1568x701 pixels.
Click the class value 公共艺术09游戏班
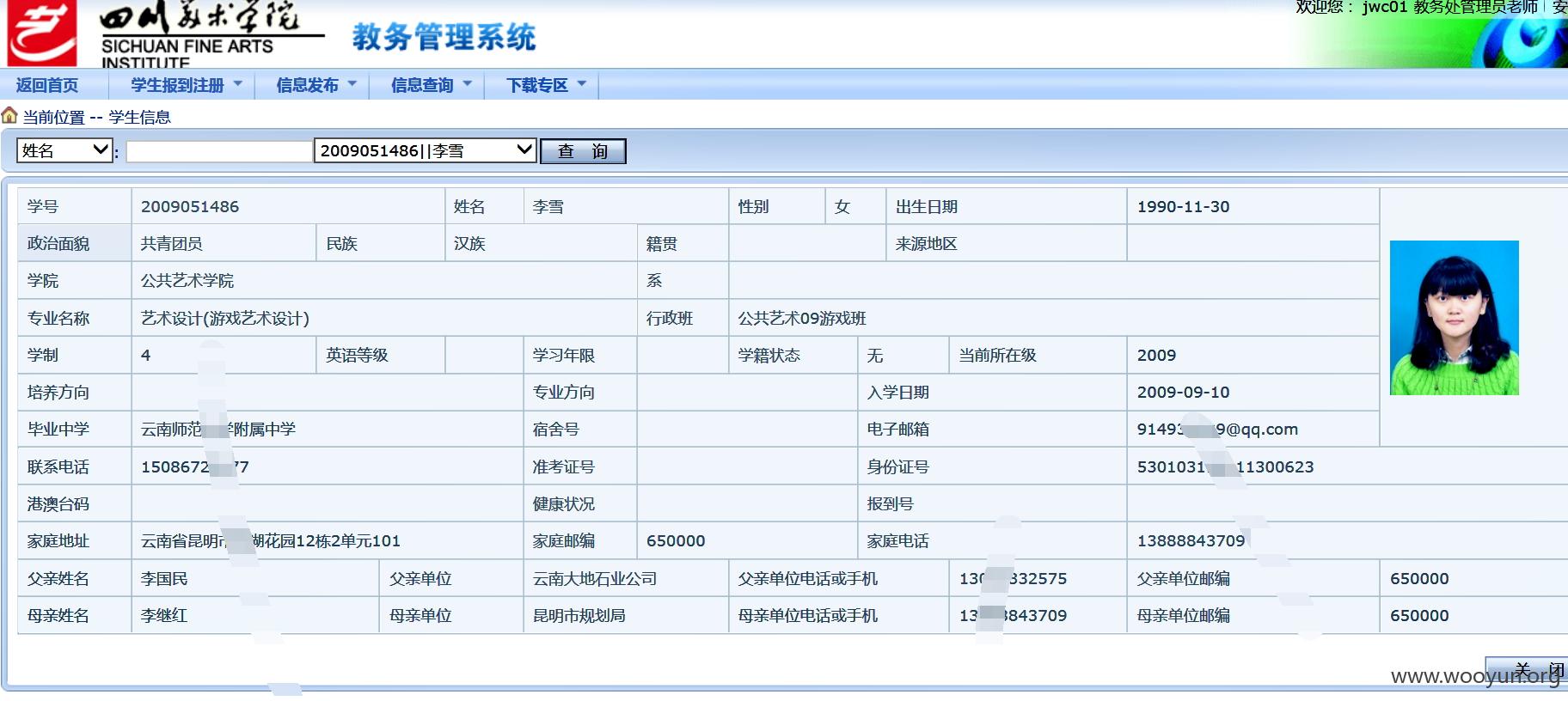802,319
